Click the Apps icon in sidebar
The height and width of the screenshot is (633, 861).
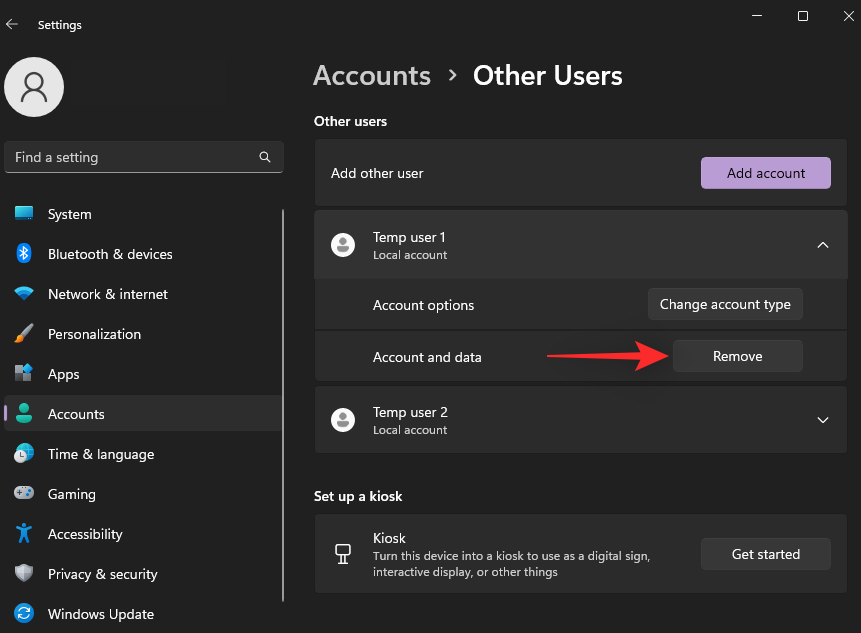tap(24, 373)
